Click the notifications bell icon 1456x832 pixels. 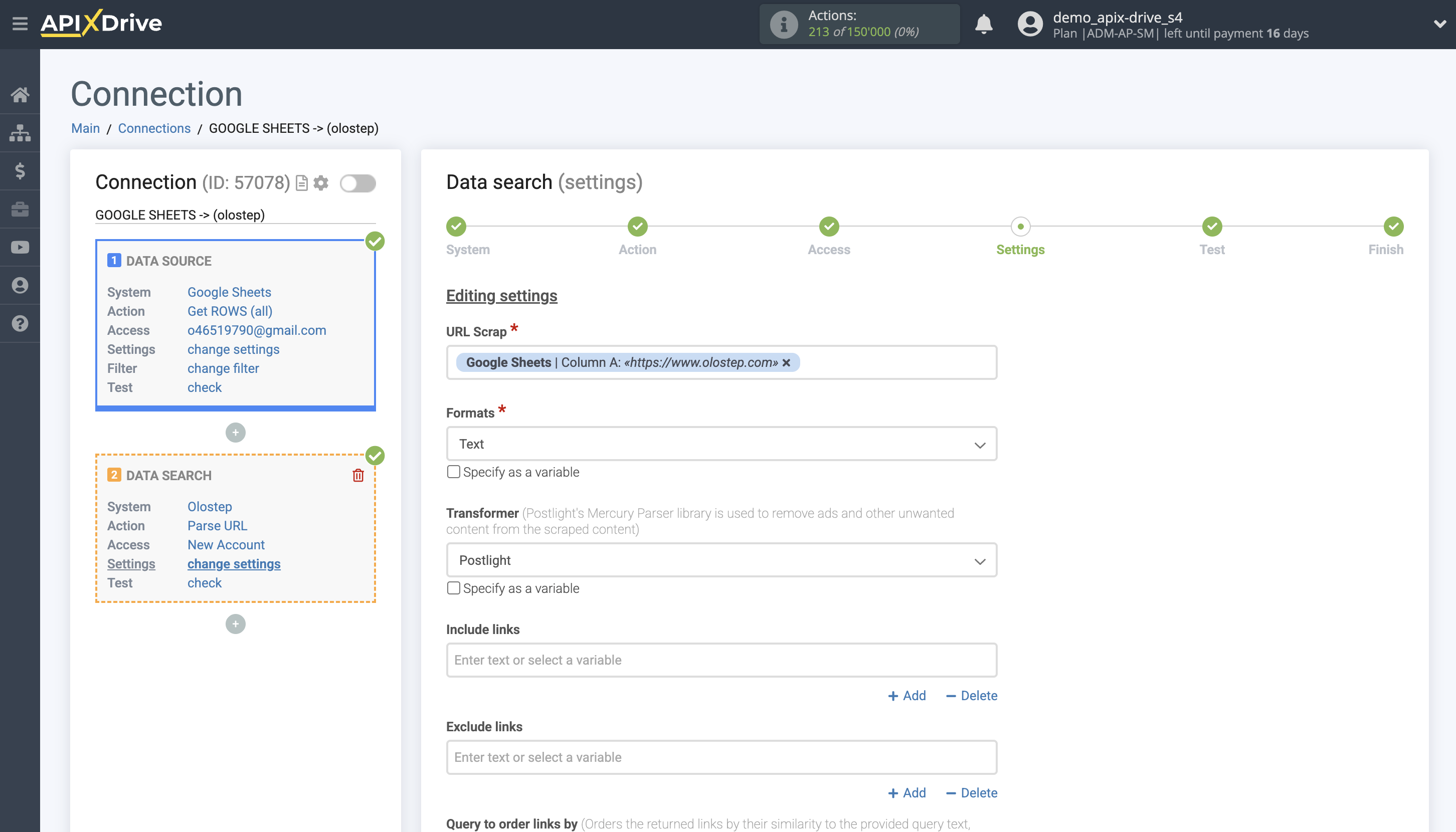pyautogui.click(x=983, y=24)
